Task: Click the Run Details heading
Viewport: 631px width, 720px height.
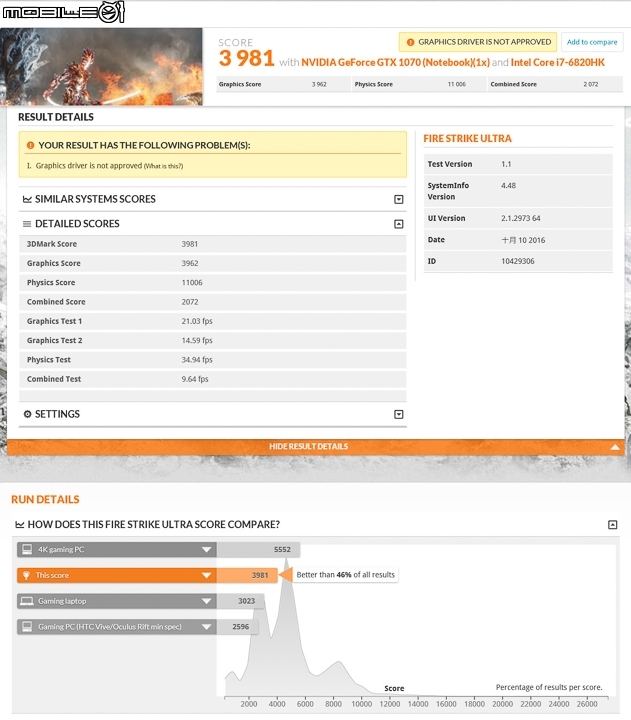Action: point(45,500)
